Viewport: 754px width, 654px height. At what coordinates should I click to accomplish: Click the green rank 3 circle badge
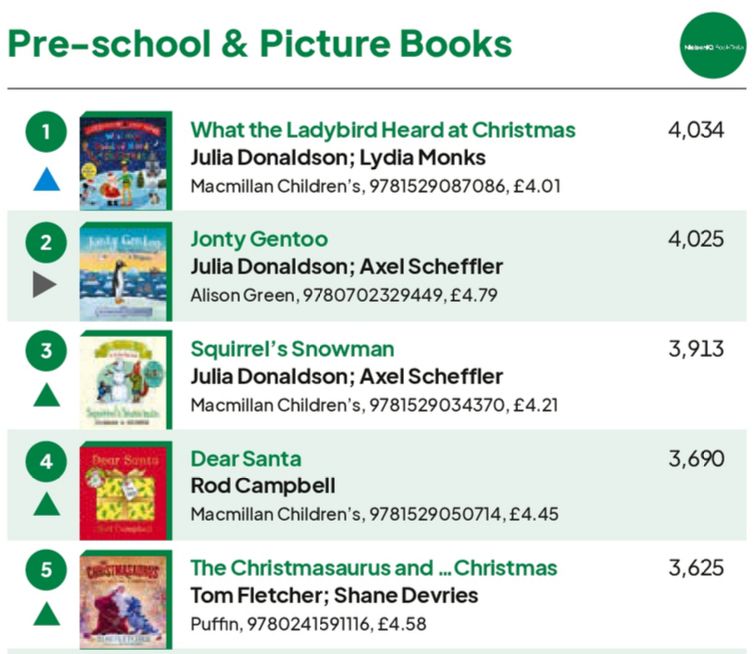tap(46, 350)
